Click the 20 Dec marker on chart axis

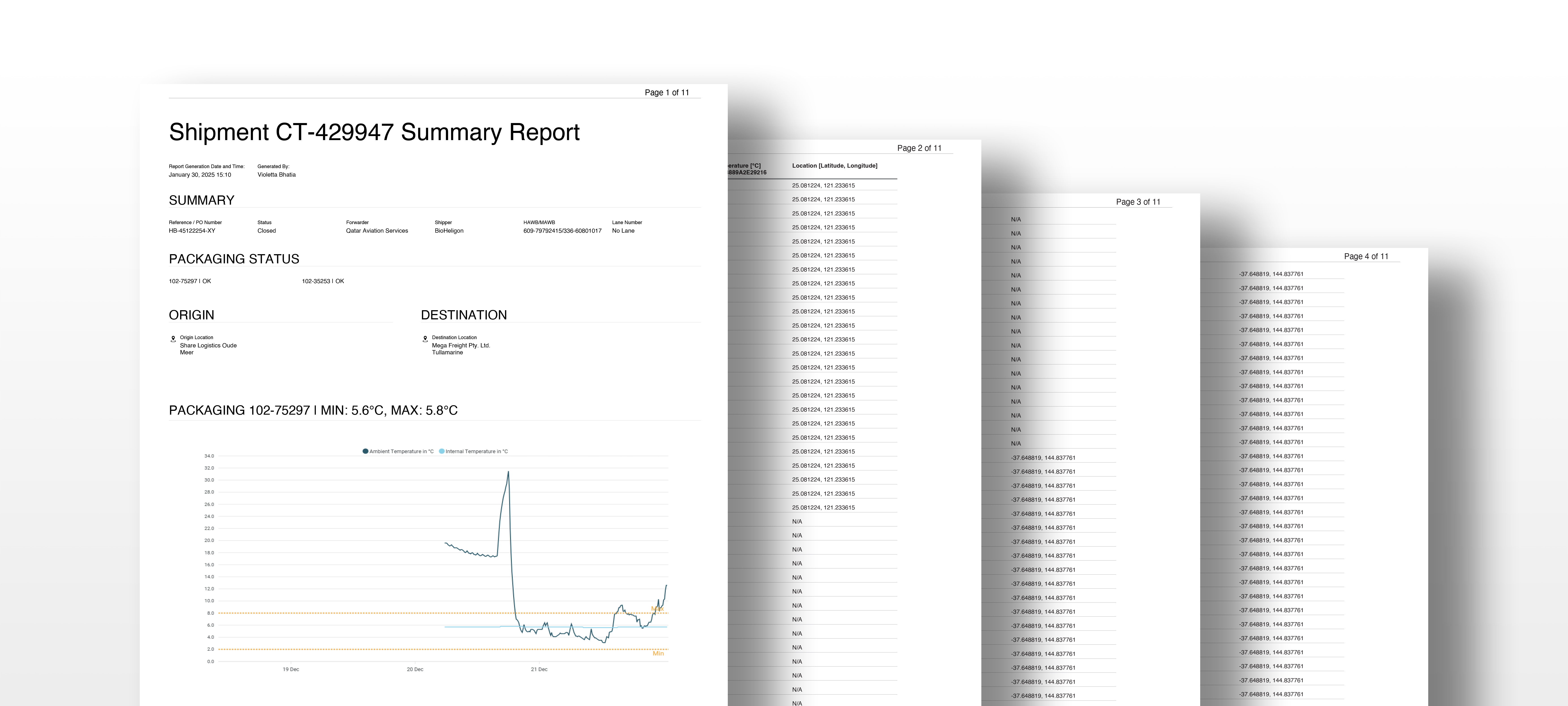click(415, 669)
